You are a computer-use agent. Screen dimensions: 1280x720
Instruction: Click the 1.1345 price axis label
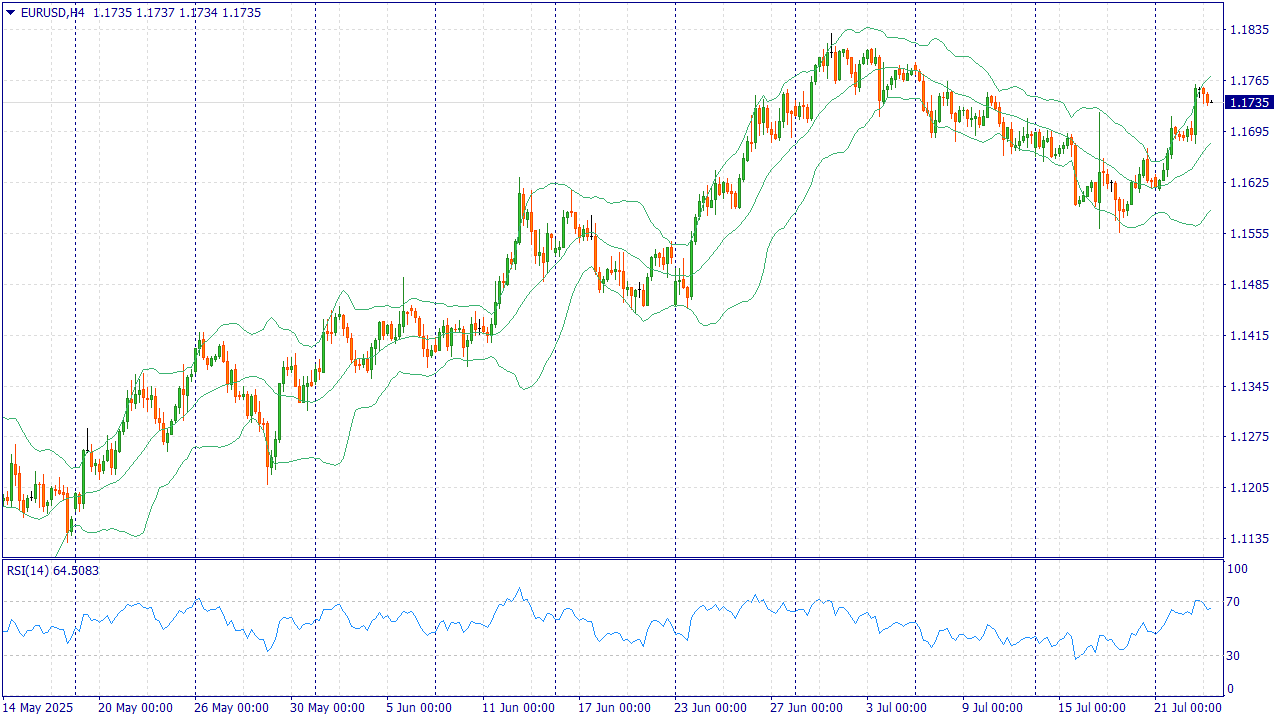point(1248,387)
